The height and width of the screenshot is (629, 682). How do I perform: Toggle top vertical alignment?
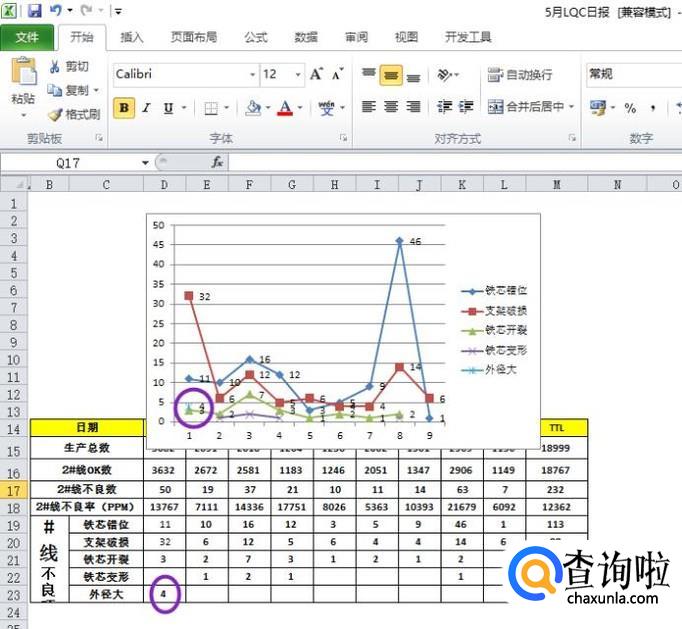tap(369, 75)
